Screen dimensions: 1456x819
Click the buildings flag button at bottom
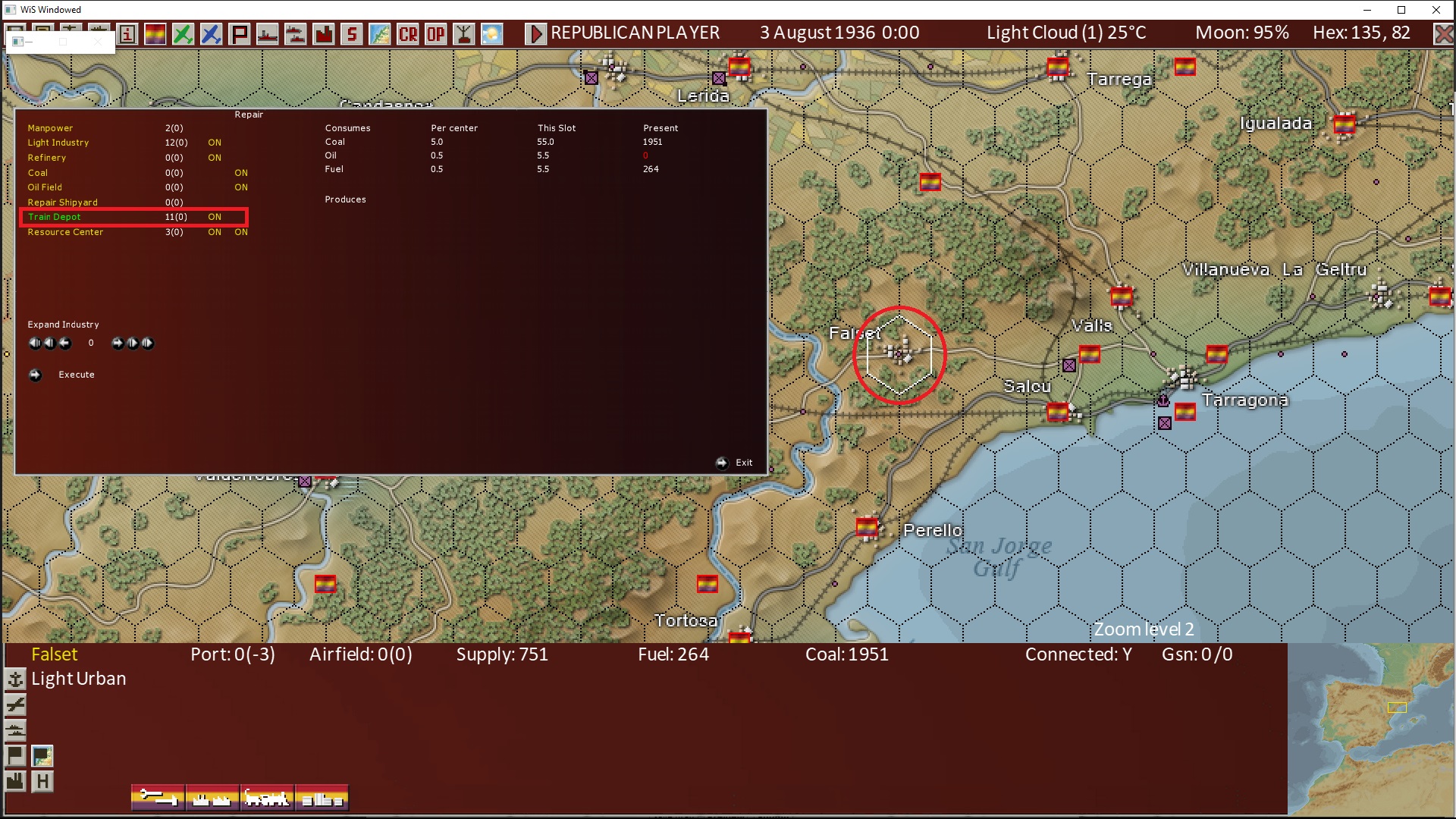(322, 798)
